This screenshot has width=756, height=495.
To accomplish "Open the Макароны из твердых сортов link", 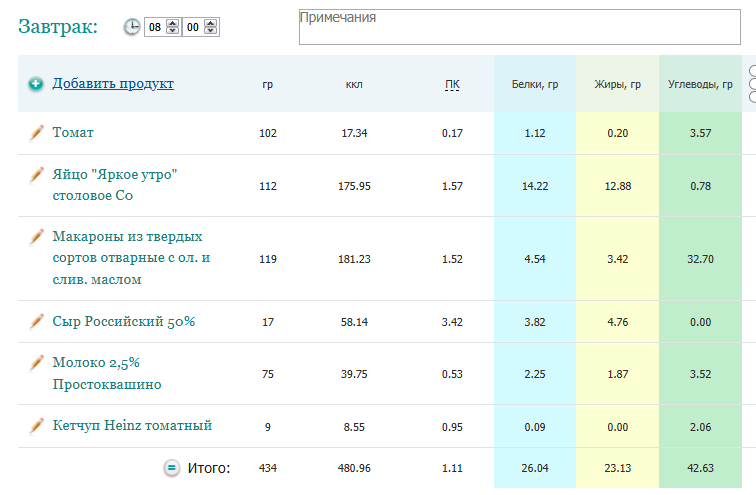I will click(131, 258).
